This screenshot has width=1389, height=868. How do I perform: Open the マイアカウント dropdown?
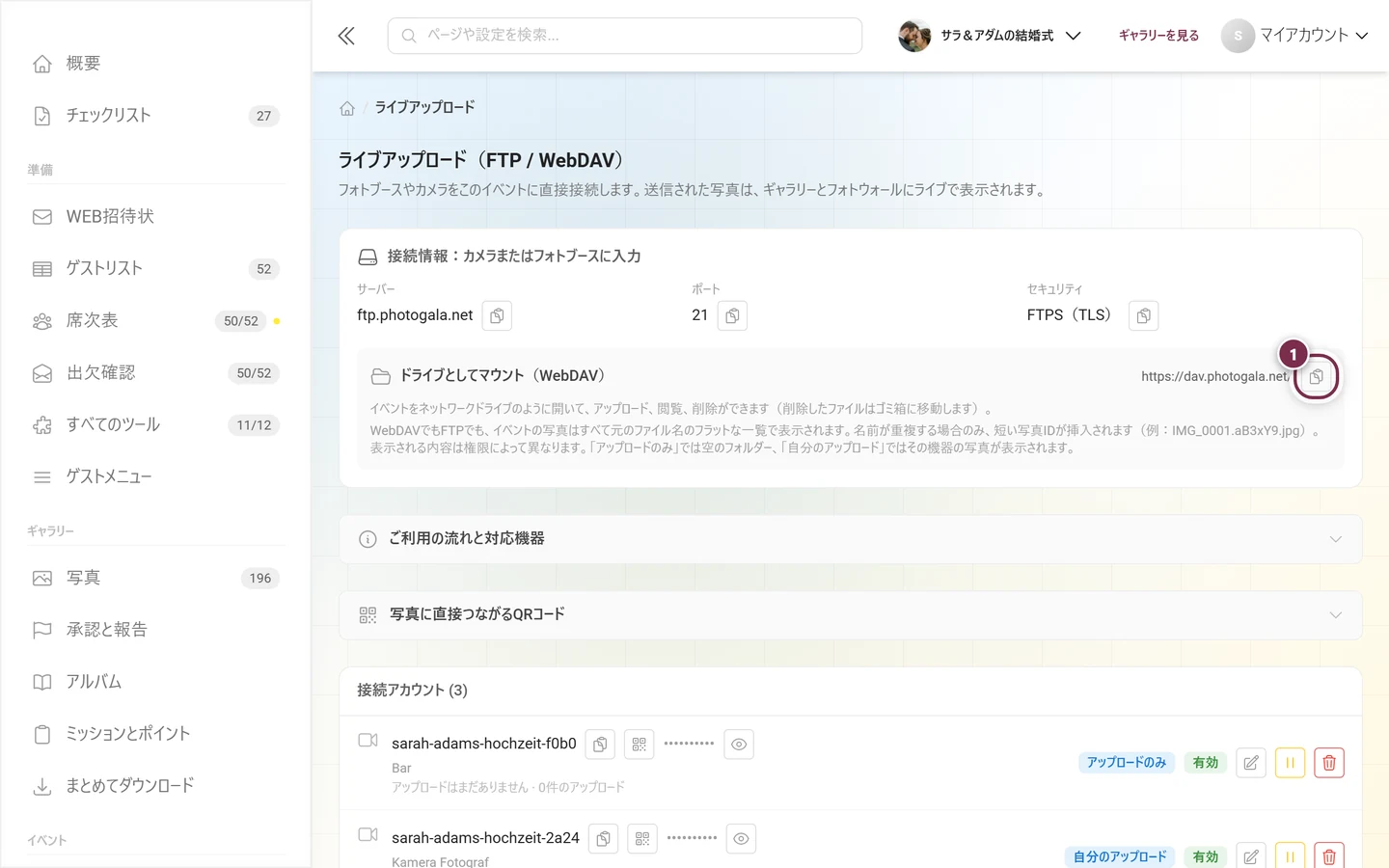point(1294,36)
